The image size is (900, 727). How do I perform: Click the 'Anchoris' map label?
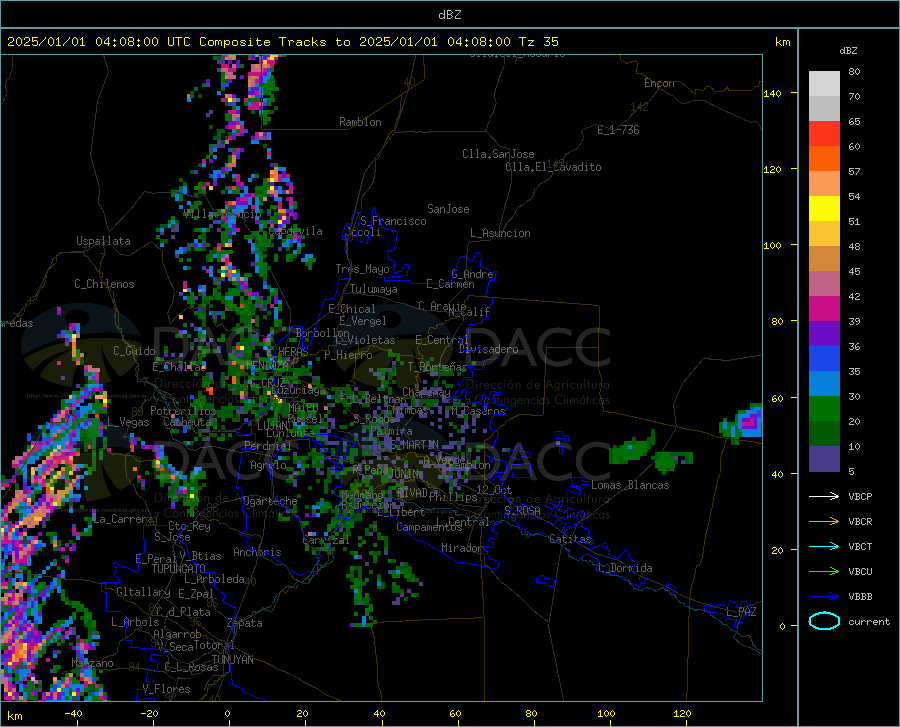[257, 552]
